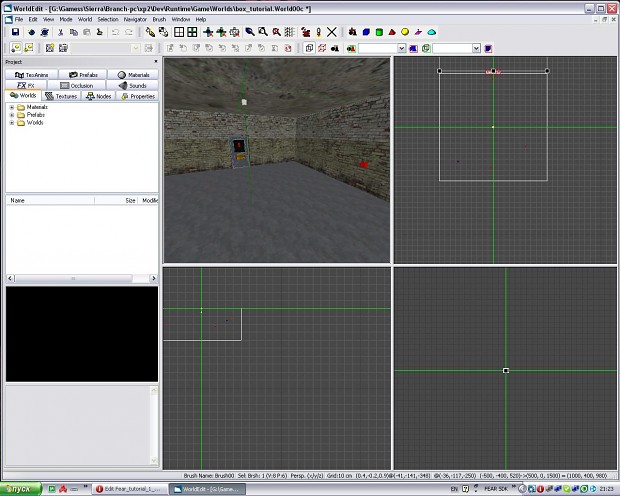This screenshot has height=496, width=620.
Task: Switch to the Occlusion tab
Action: (76, 85)
